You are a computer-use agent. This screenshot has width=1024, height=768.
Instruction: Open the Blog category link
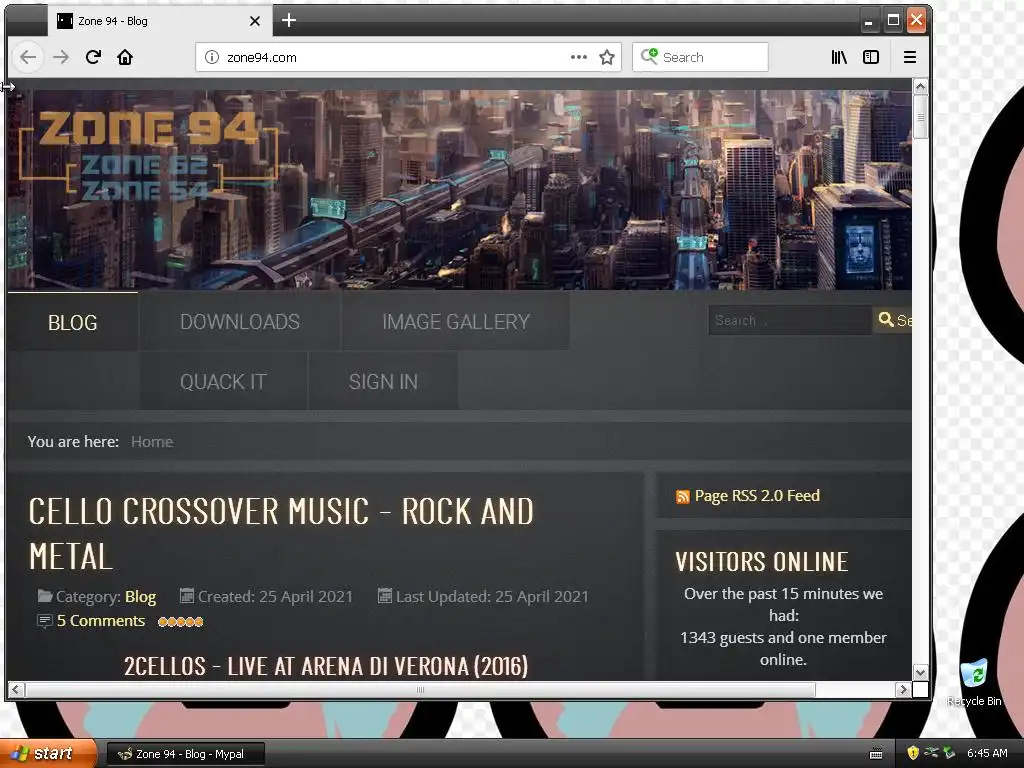(x=140, y=597)
